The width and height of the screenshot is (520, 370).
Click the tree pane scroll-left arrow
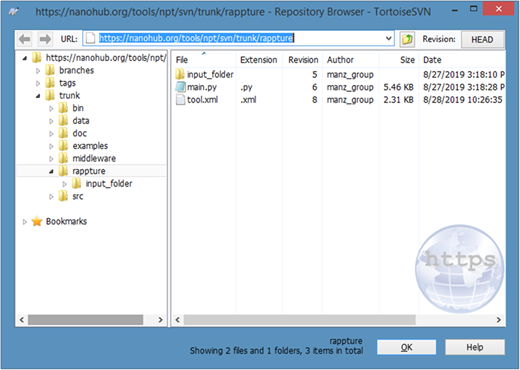coord(22,320)
